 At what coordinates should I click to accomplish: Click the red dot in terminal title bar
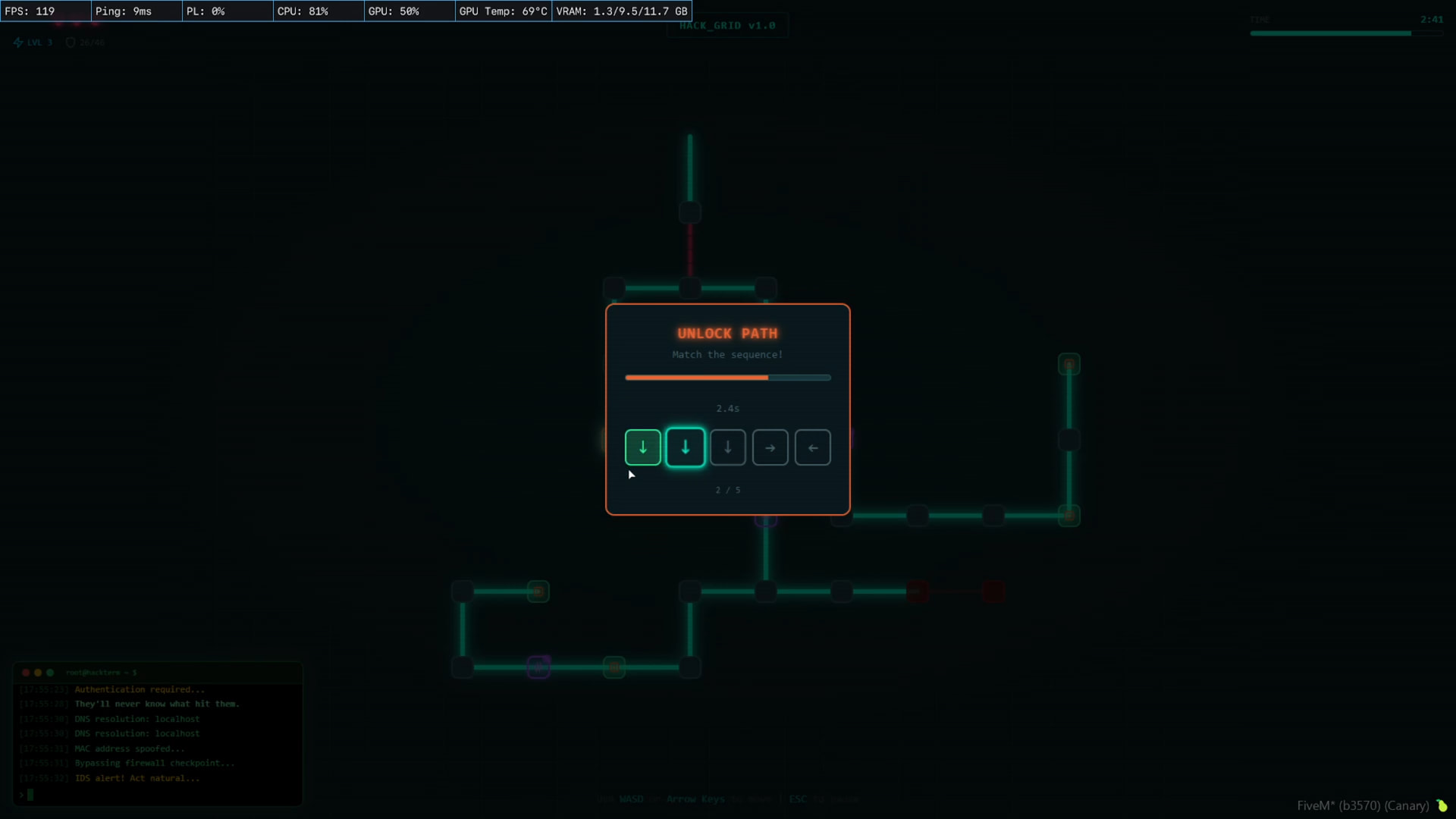coord(26,673)
